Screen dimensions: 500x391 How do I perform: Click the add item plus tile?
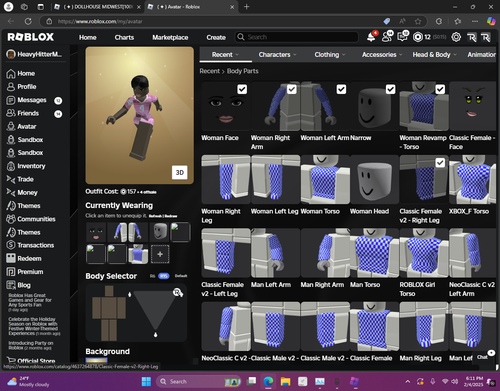click(160, 254)
